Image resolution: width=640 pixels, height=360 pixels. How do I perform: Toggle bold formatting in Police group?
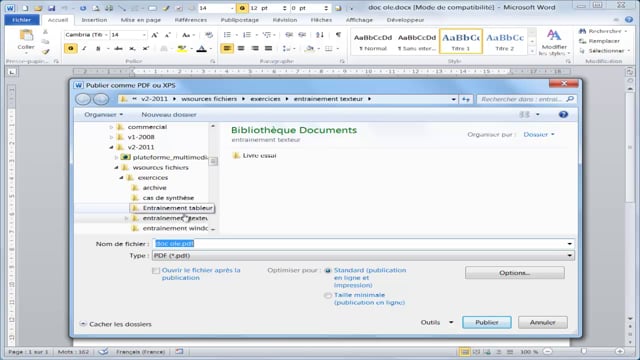pyautogui.click(x=71, y=49)
